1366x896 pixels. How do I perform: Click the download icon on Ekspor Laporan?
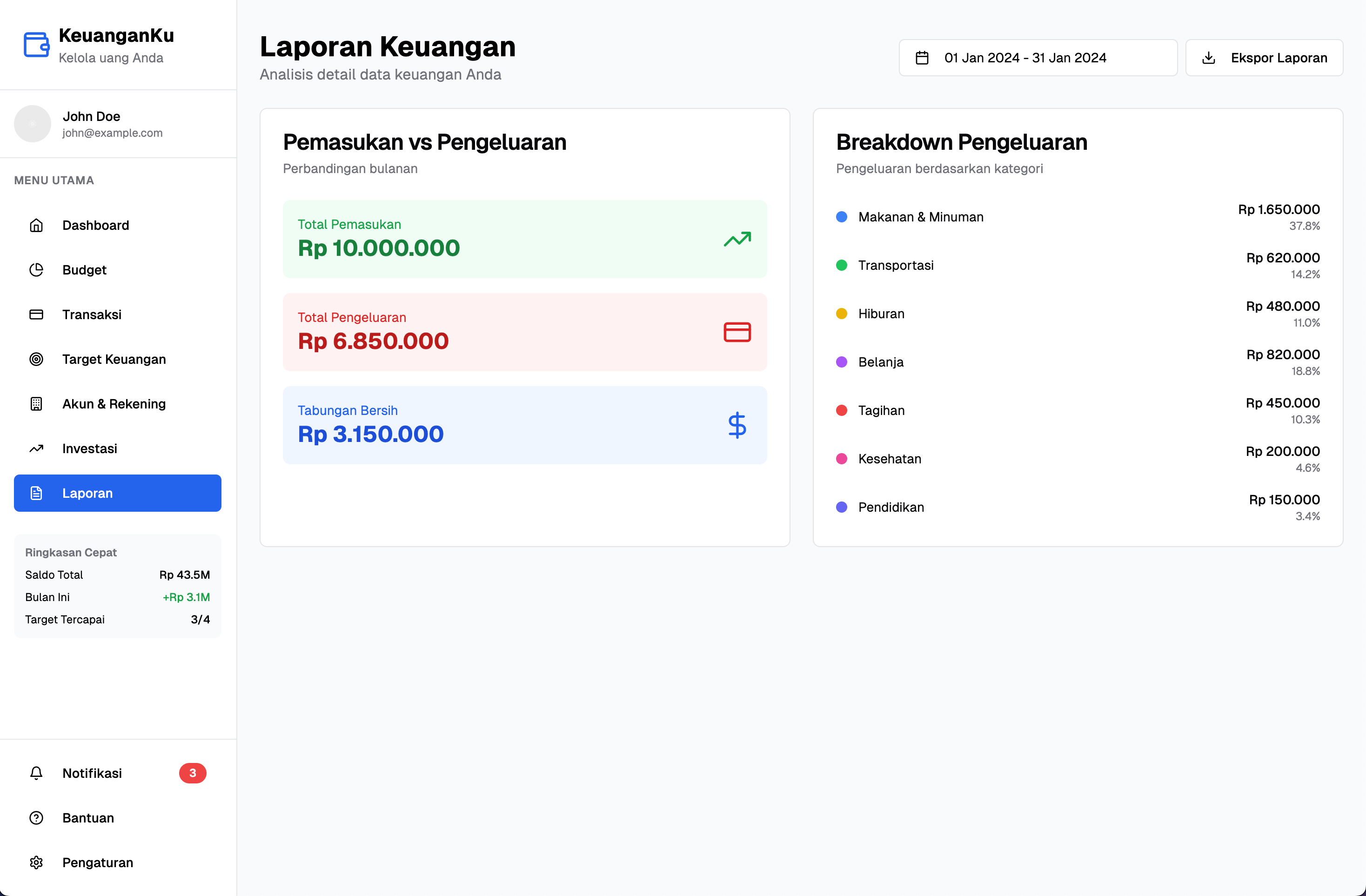(1208, 58)
